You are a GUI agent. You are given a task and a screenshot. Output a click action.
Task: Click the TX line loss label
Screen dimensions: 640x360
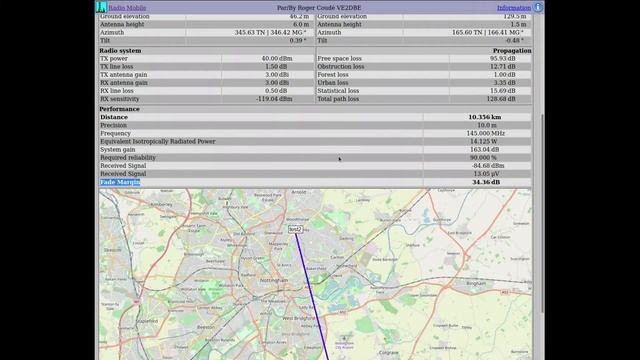pos(116,67)
